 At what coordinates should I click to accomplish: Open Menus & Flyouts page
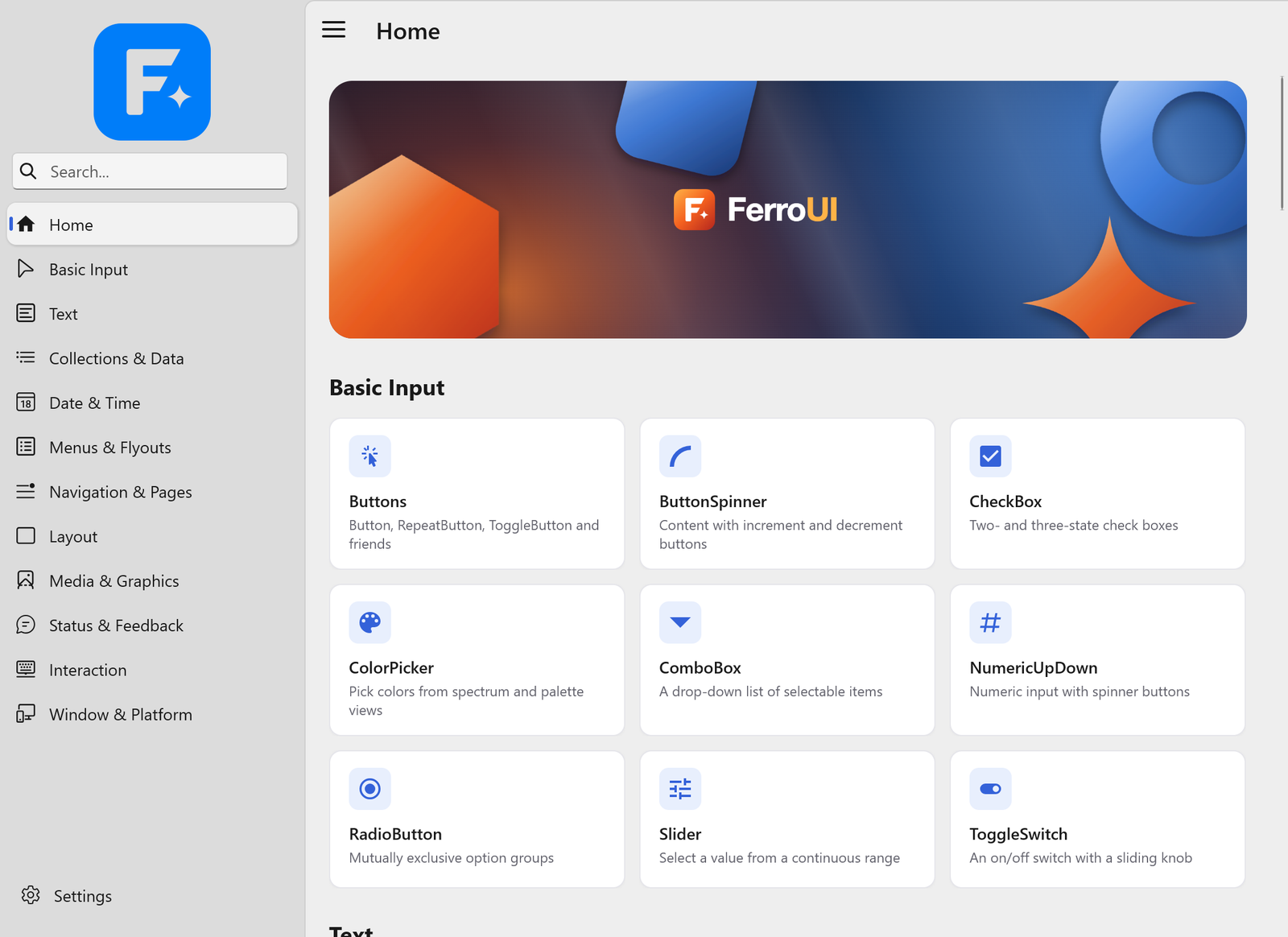152,448
